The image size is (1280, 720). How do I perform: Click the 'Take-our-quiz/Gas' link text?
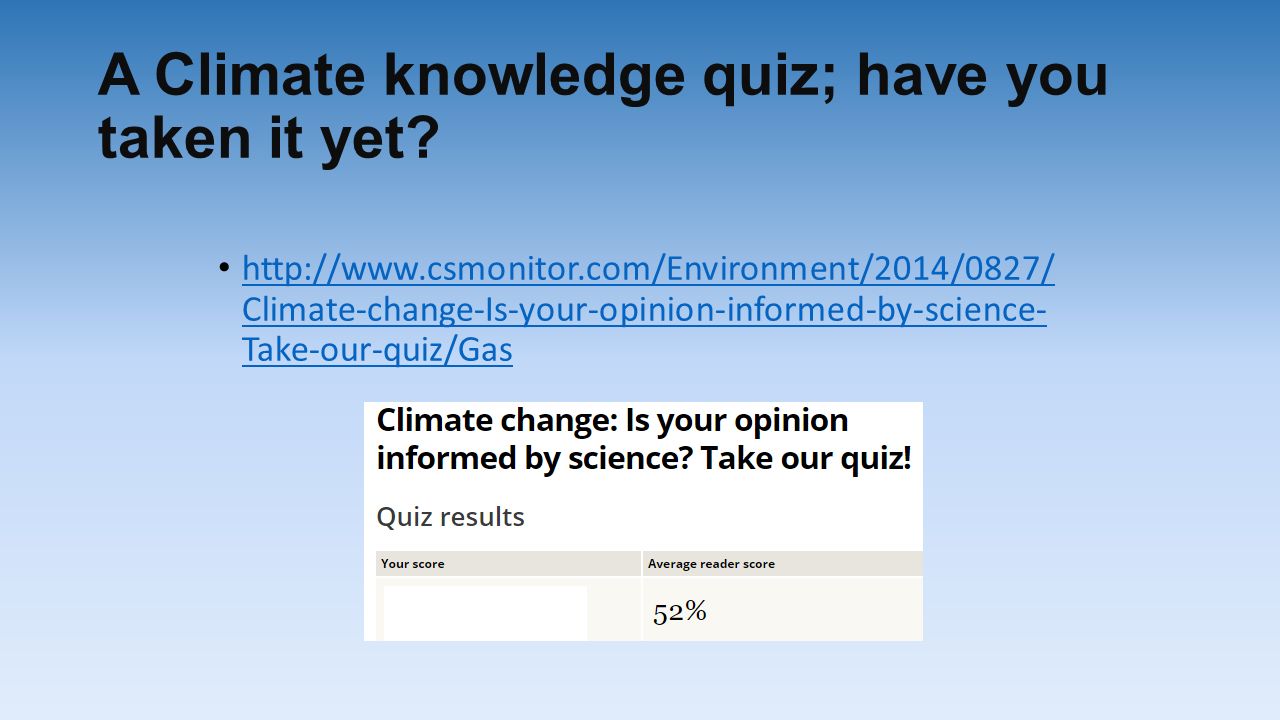click(x=377, y=350)
